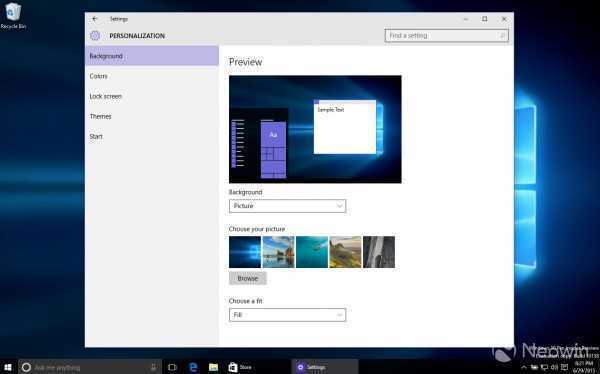
Task: Select the beach rocks picture thumbnail
Action: (x=279, y=252)
